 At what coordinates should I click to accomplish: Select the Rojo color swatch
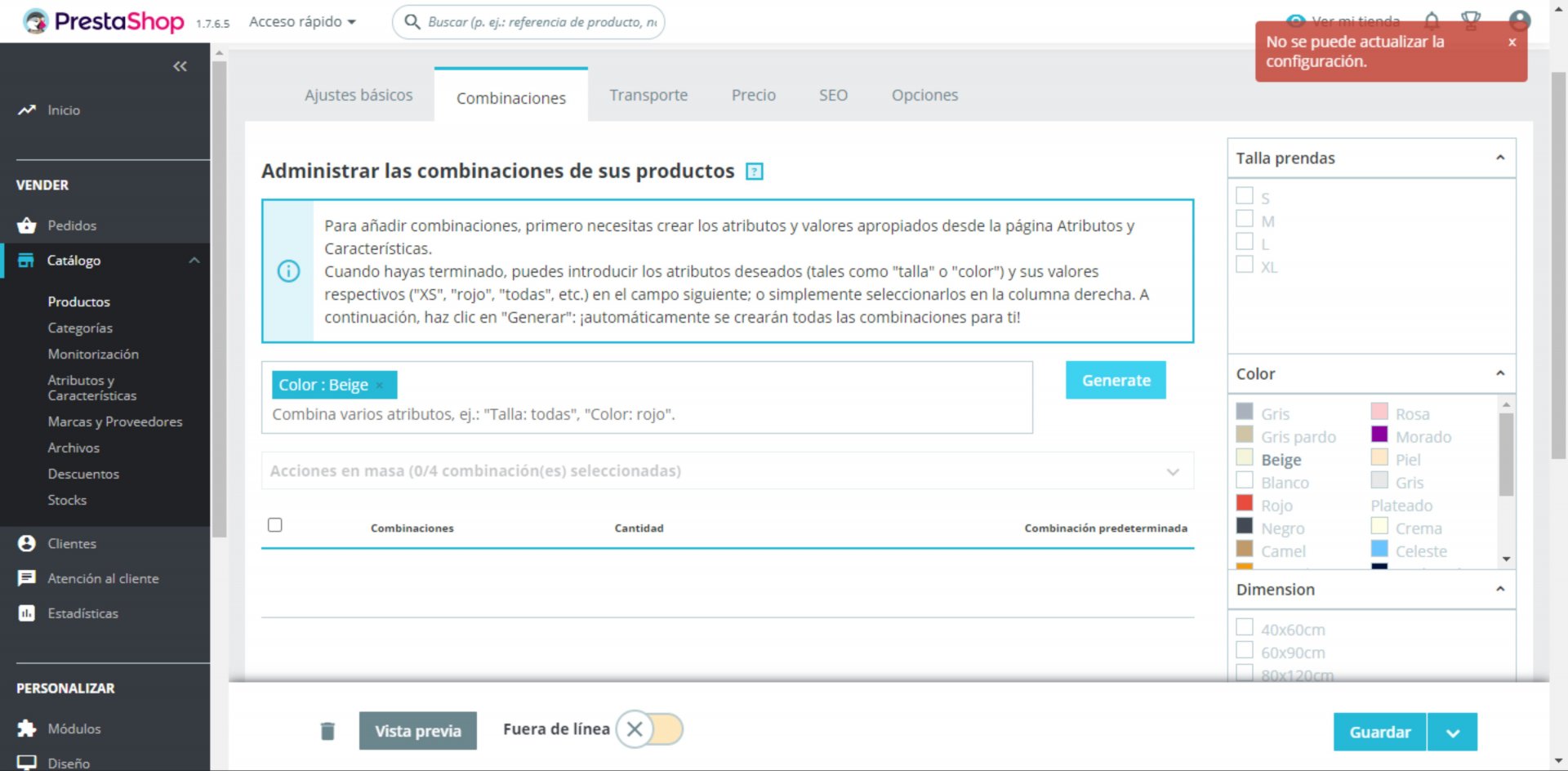click(1245, 503)
